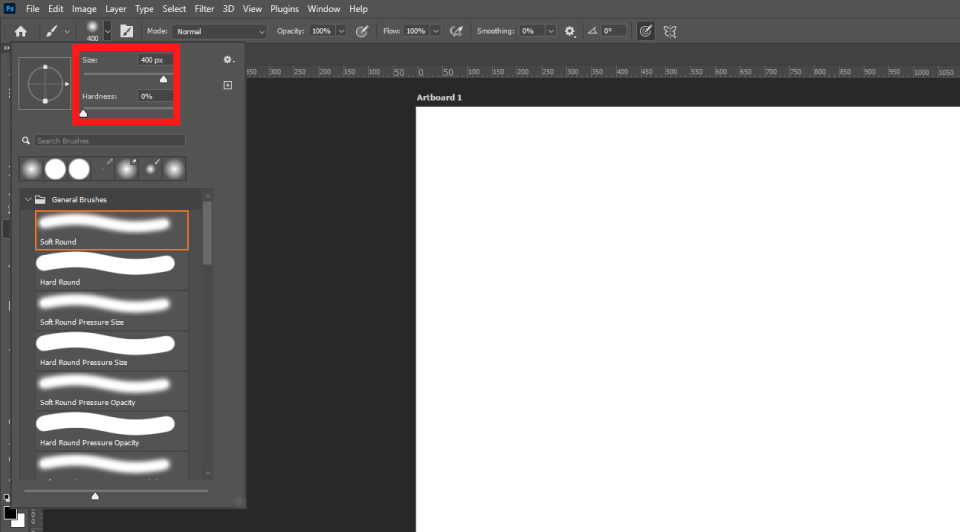
Task: Click the brush angle value field
Action: click(614, 31)
